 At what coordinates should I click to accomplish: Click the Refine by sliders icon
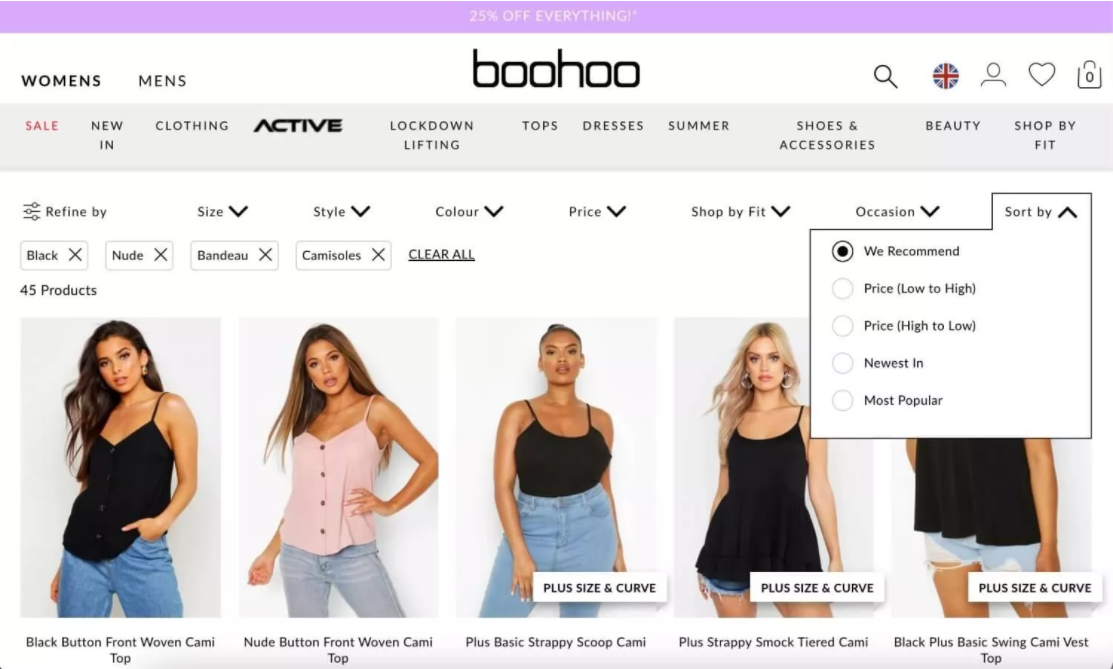[x=31, y=211]
